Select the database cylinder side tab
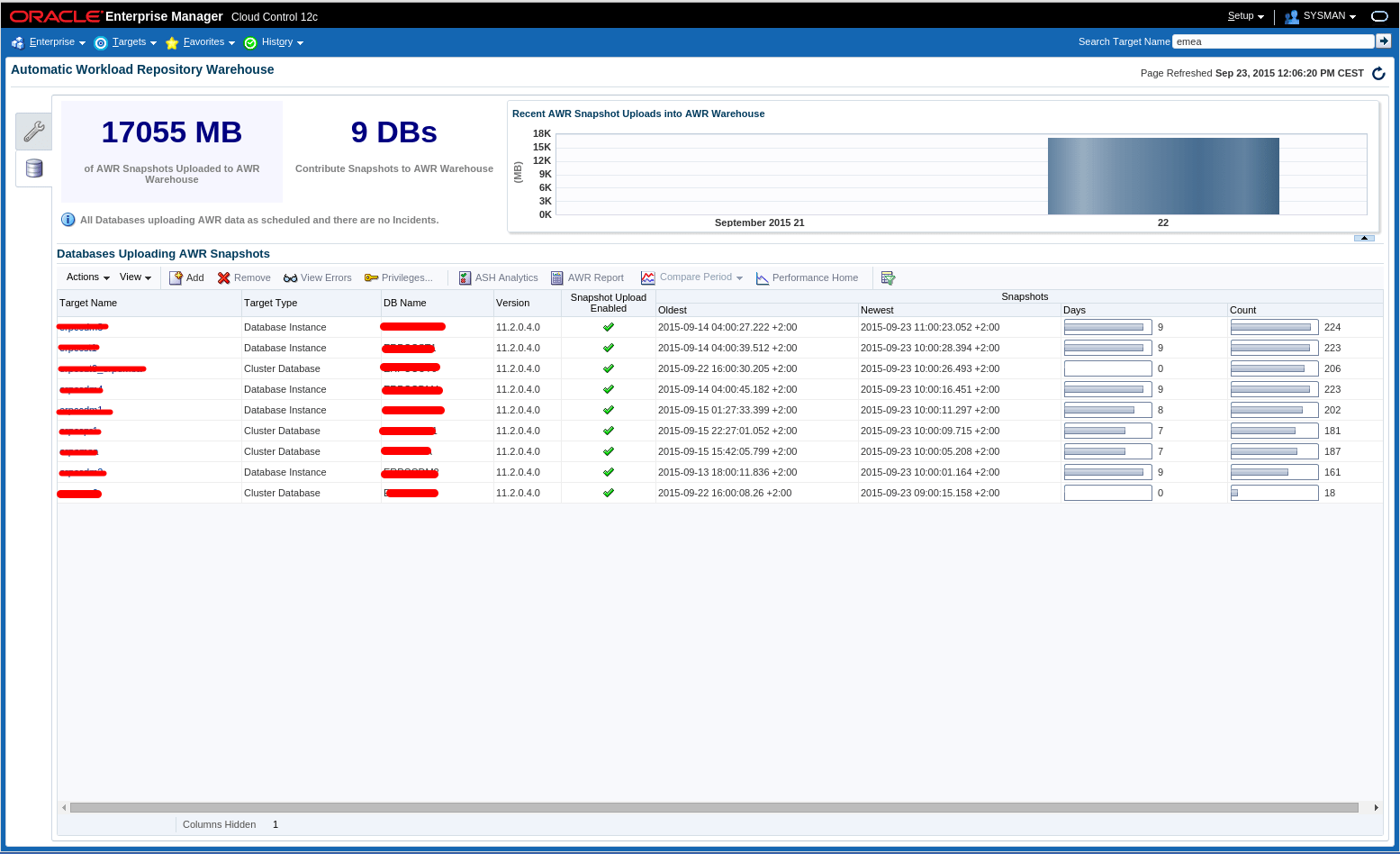The height and width of the screenshot is (854, 1400). [34, 168]
